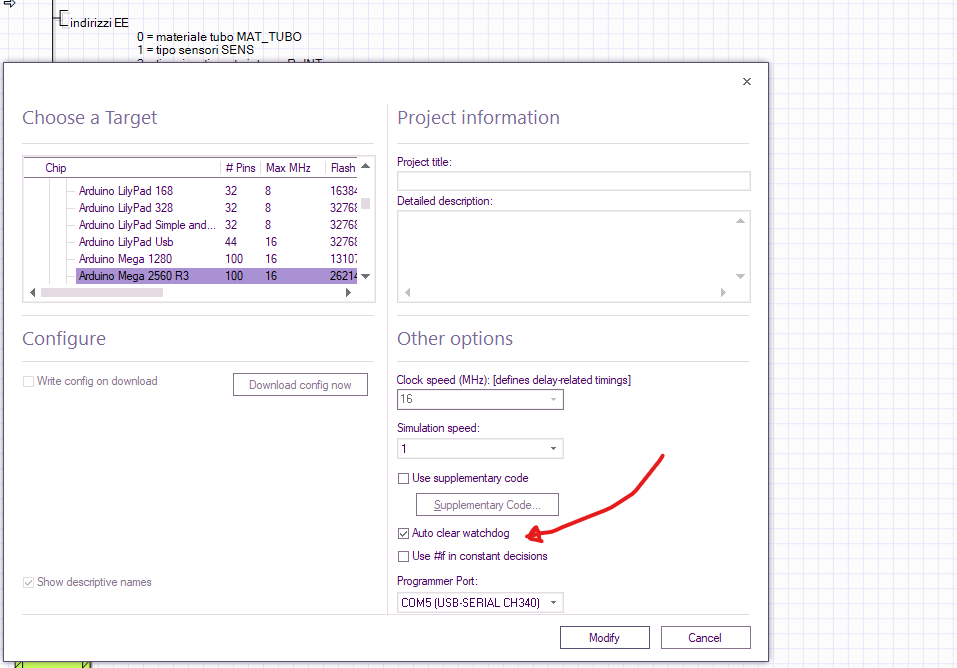Click description box scroll down arrow
This screenshot has height=668, width=957.
pyautogui.click(x=740, y=277)
